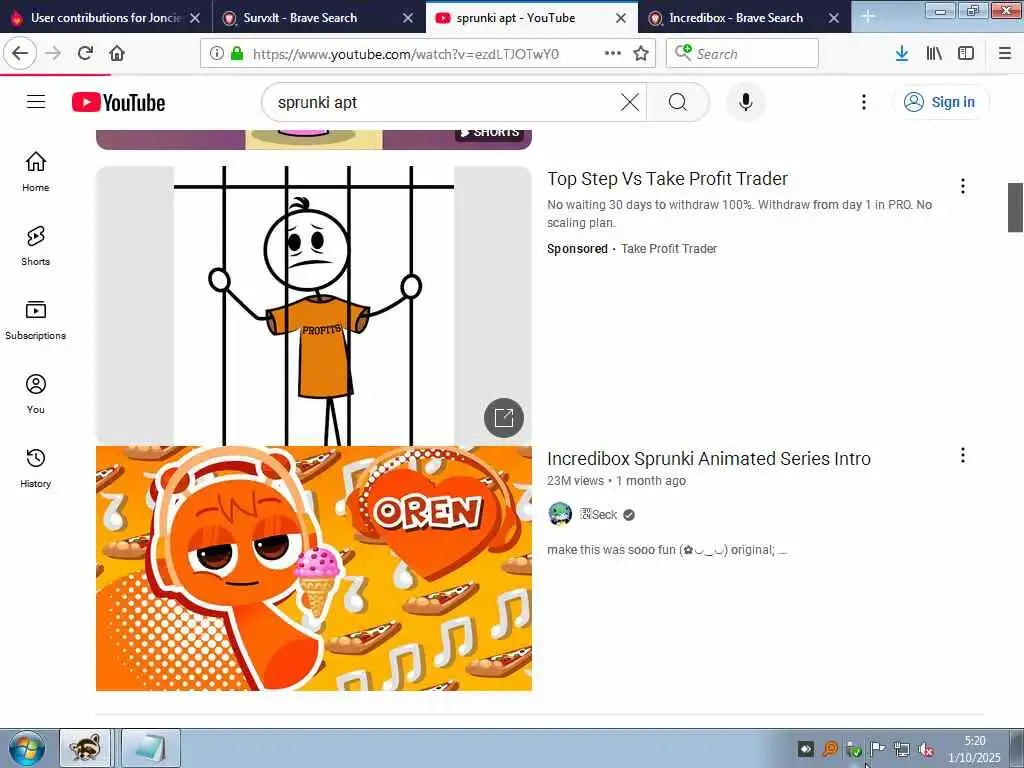
Task: Open the network tray icon
Action: [x=902, y=749]
